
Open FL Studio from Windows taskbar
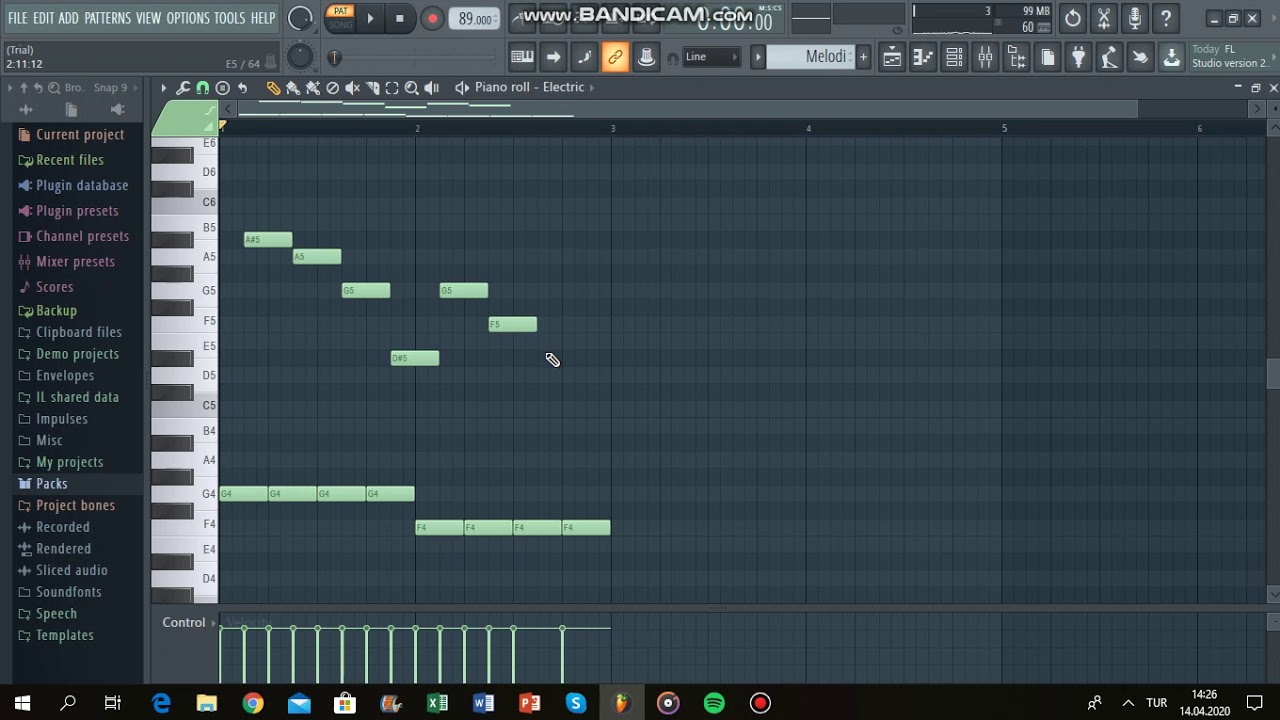tap(622, 703)
